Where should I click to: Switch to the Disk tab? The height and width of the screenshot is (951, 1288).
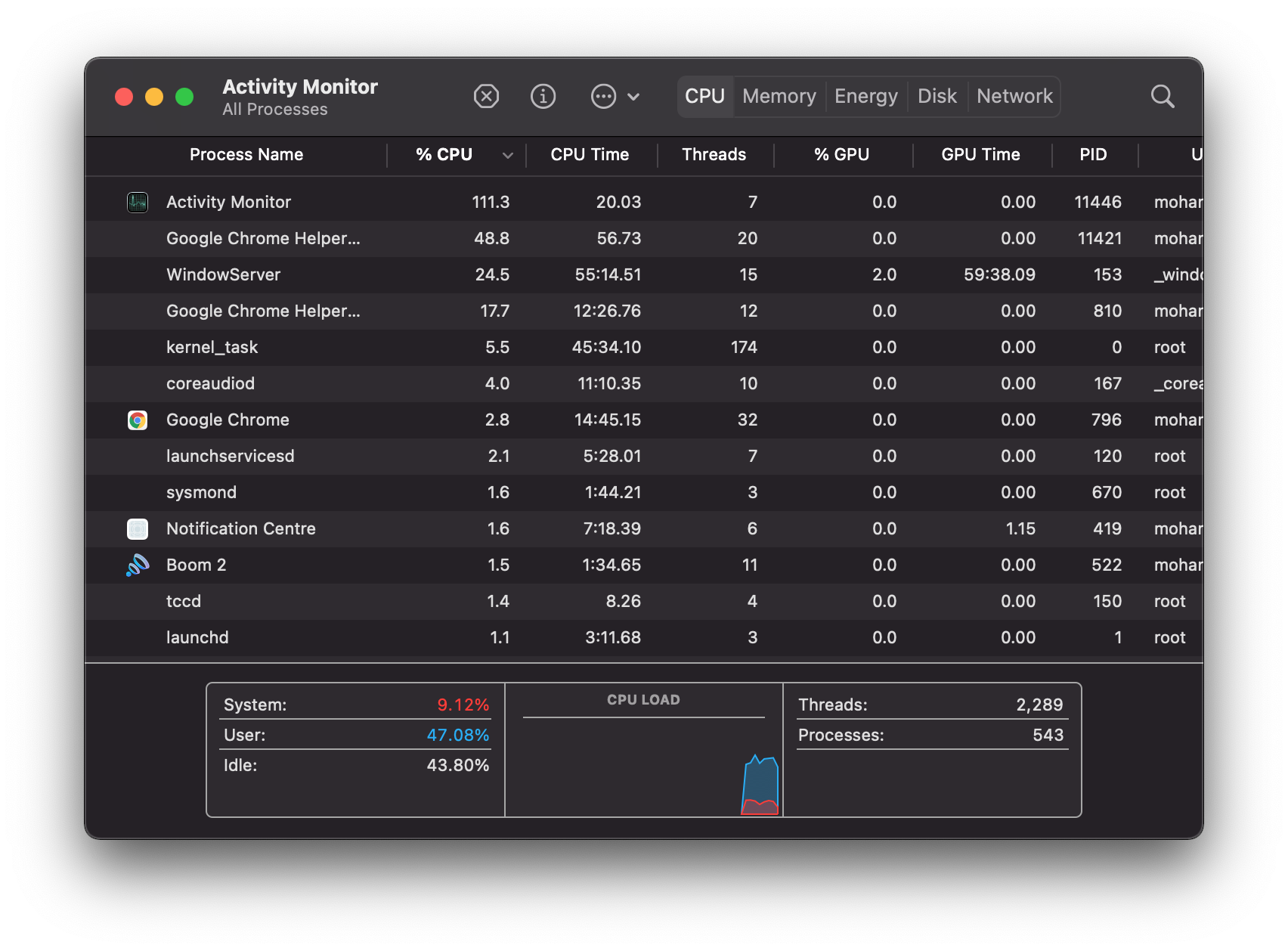(x=937, y=97)
